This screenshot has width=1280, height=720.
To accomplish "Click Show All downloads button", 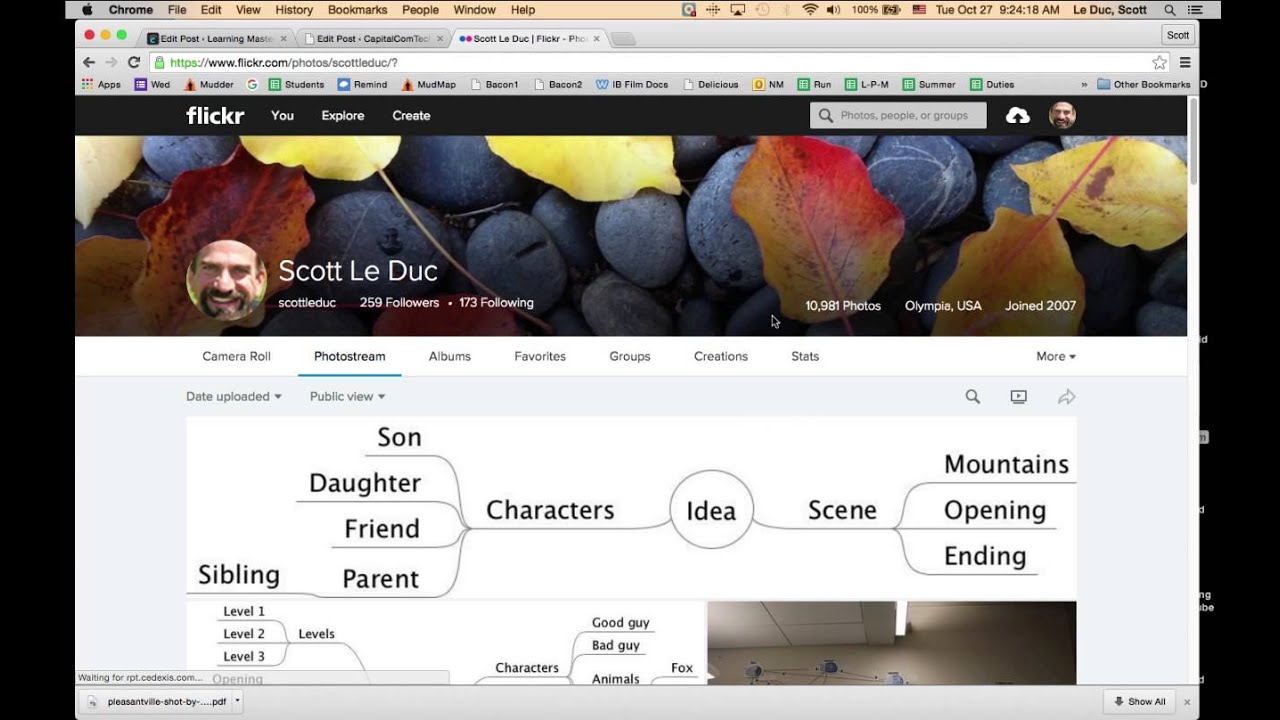I will [x=1139, y=702].
